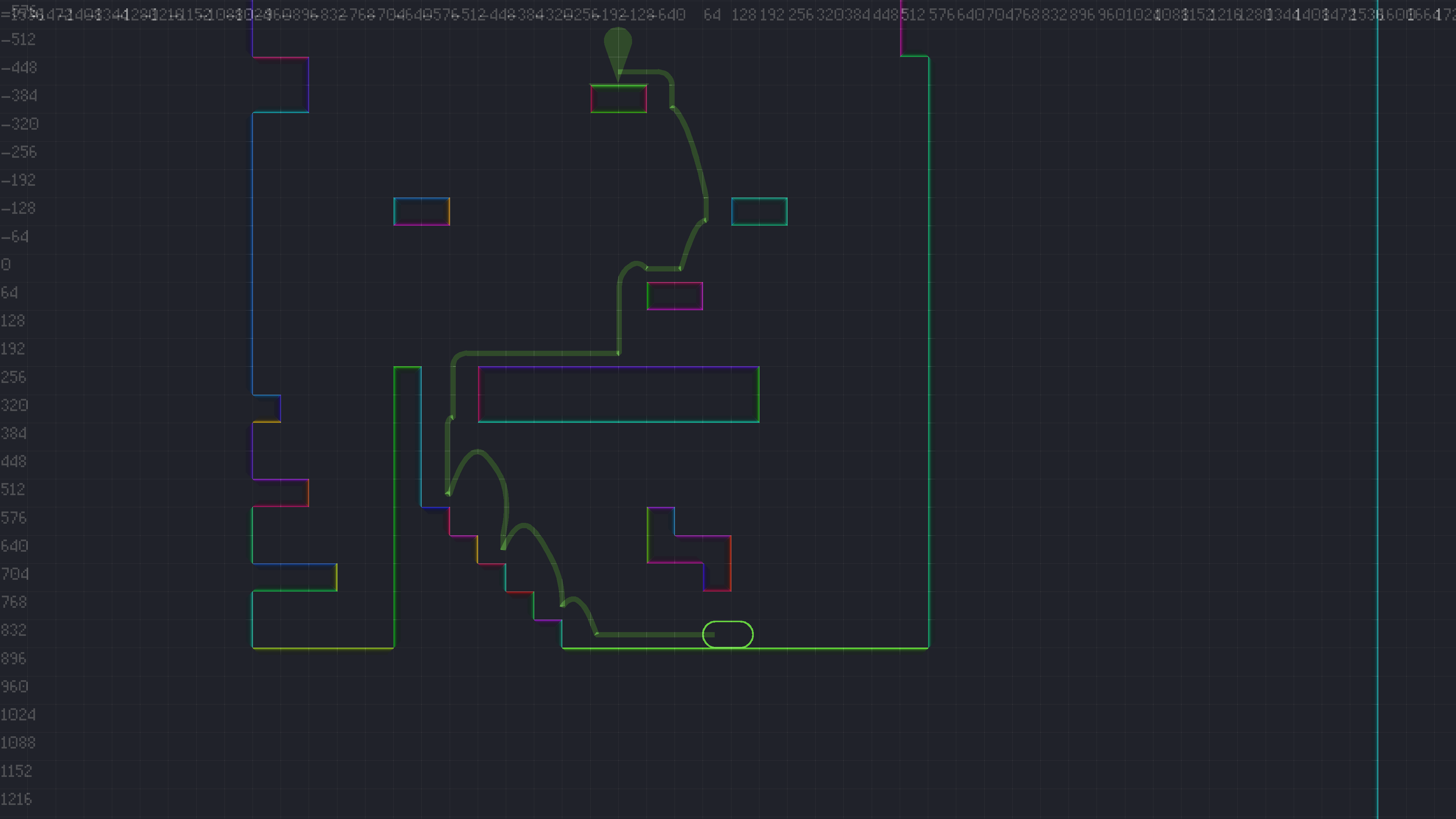Viewport: 1456px width, 819px height.
Task: Click the 0 label on vertical ruler
Action: (x=6, y=265)
